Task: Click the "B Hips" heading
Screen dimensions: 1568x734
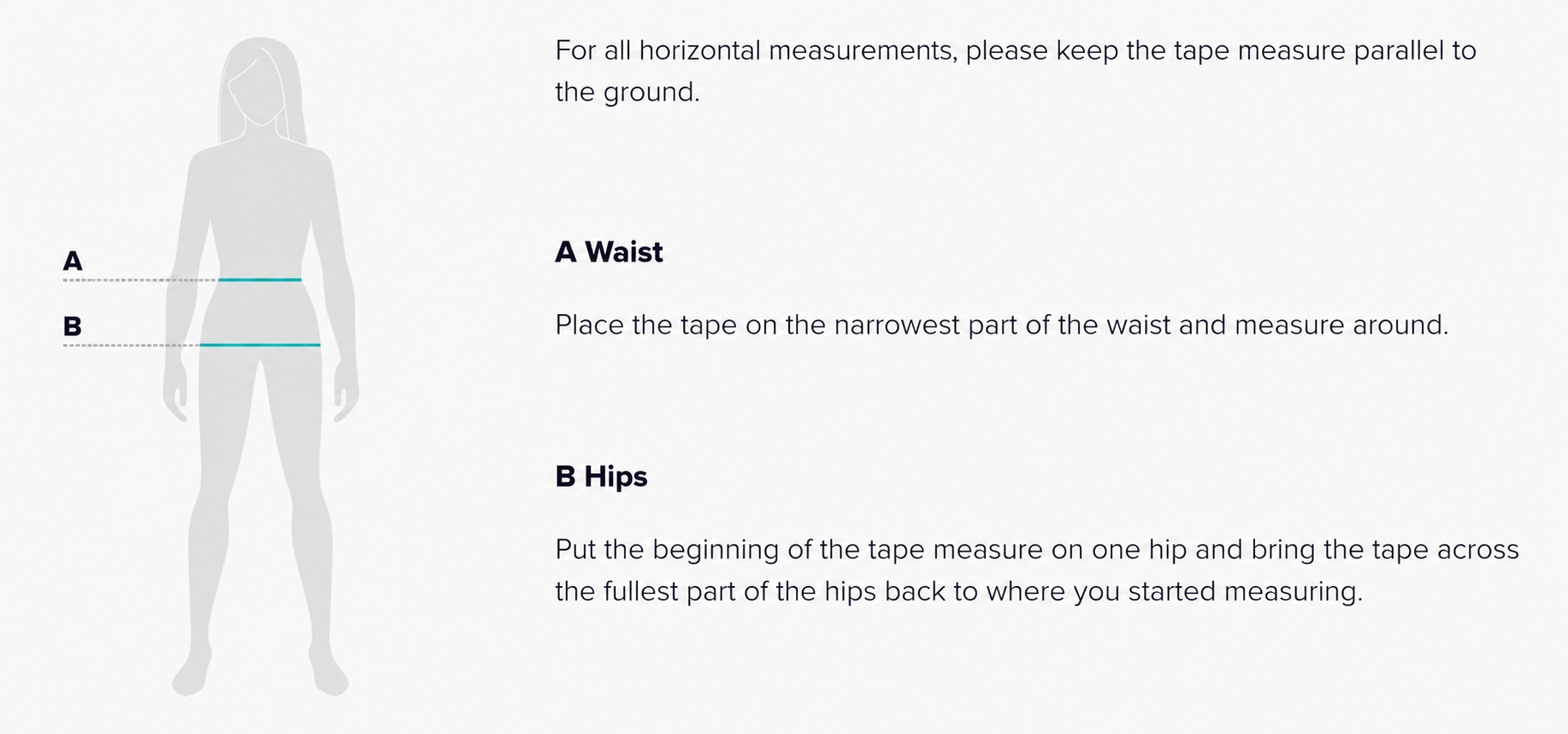Action: point(601,477)
